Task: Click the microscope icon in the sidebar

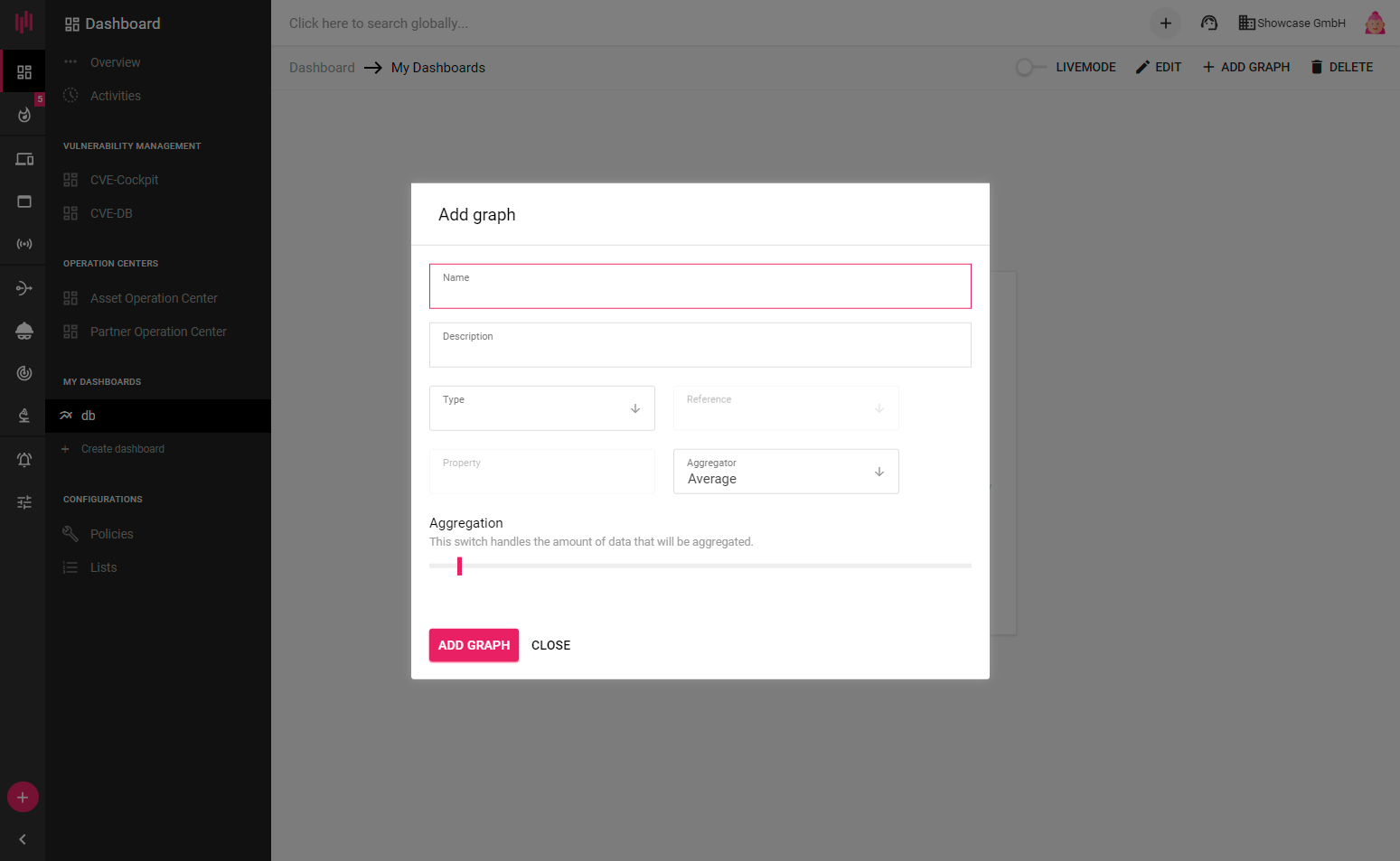Action: point(24,416)
